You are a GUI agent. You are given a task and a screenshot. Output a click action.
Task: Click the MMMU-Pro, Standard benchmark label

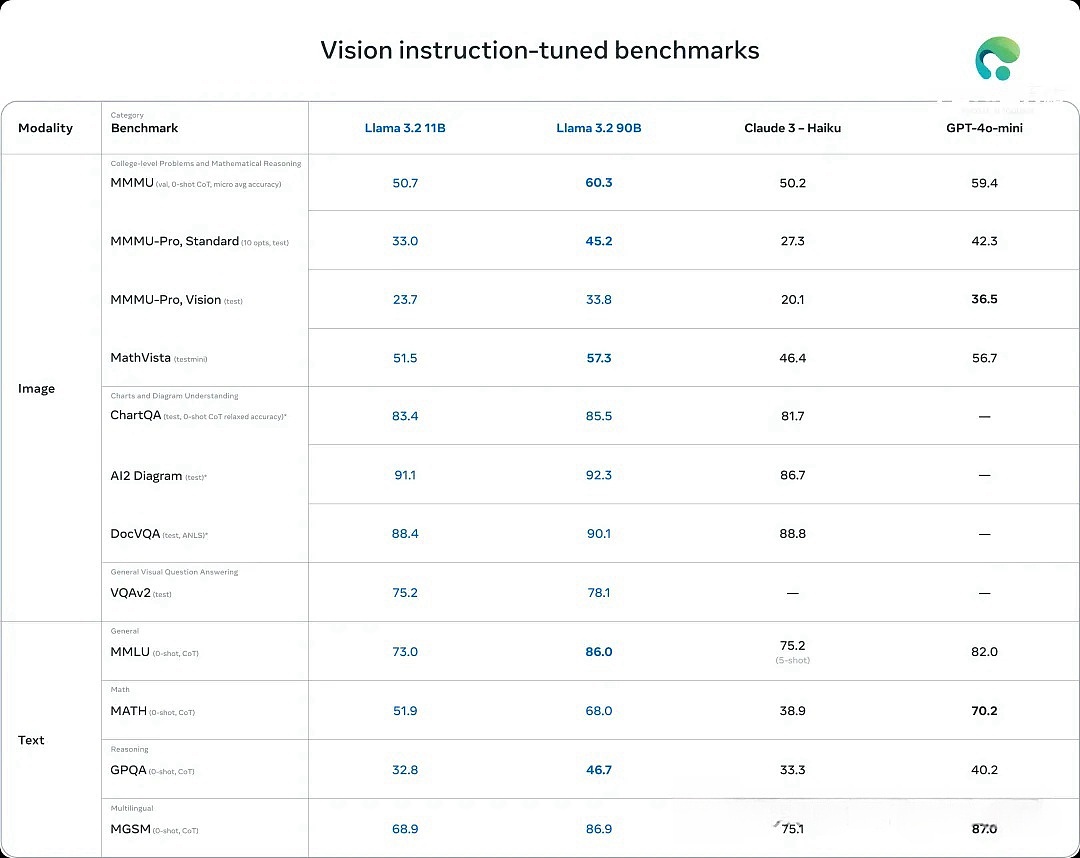pos(174,241)
